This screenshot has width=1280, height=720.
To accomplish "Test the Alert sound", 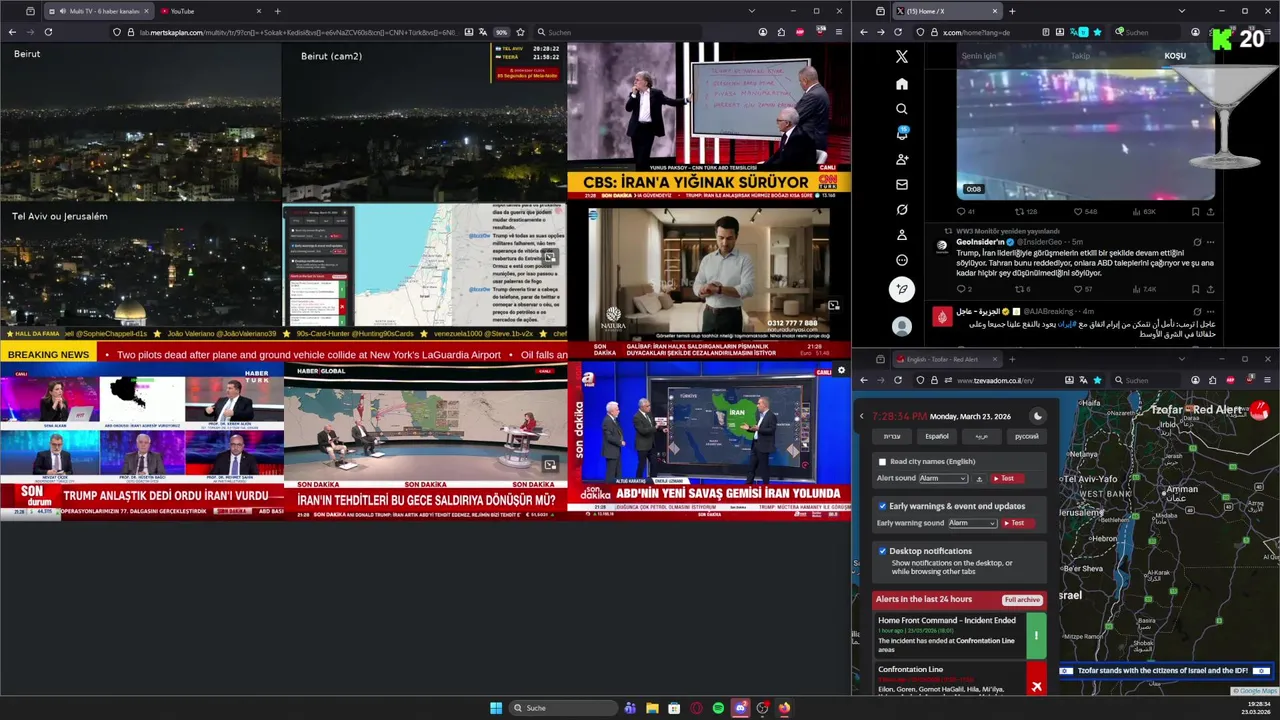I will point(1008,479).
